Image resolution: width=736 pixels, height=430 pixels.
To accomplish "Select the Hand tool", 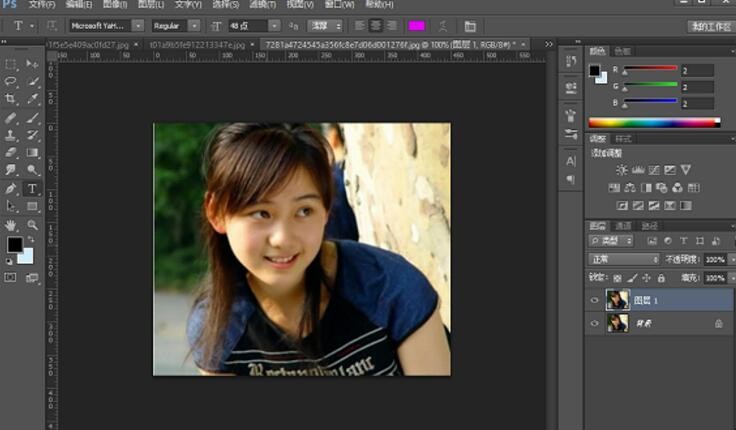I will pos(10,225).
